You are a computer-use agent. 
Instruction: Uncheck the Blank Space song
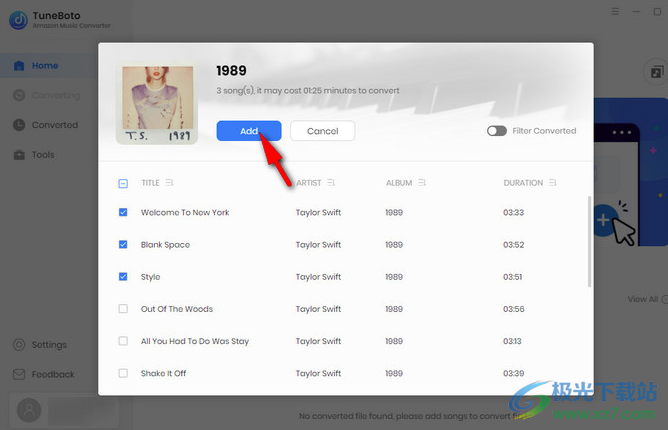123,244
